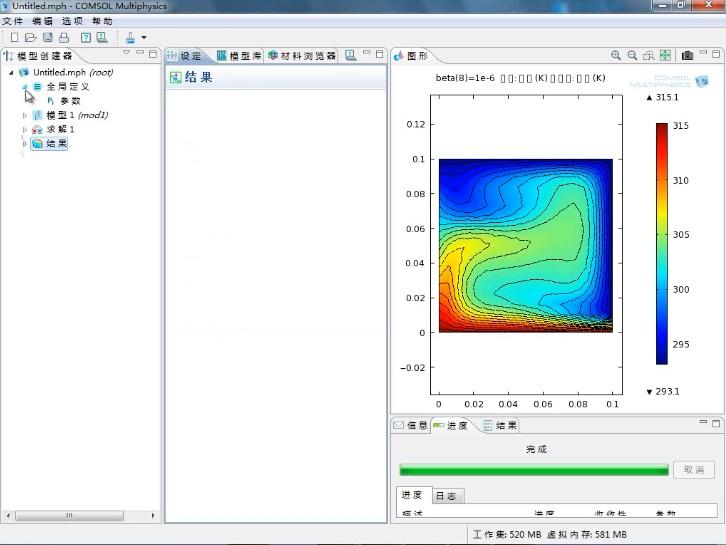The width and height of the screenshot is (726, 545).
Task: Click the Print icon in the toolbar
Action: (x=64, y=38)
